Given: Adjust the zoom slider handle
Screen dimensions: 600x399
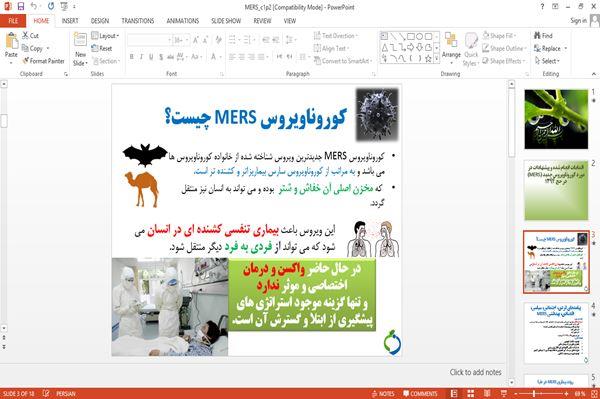Looking at the screenshot, I should pyautogui.click(x=534, y=394).
